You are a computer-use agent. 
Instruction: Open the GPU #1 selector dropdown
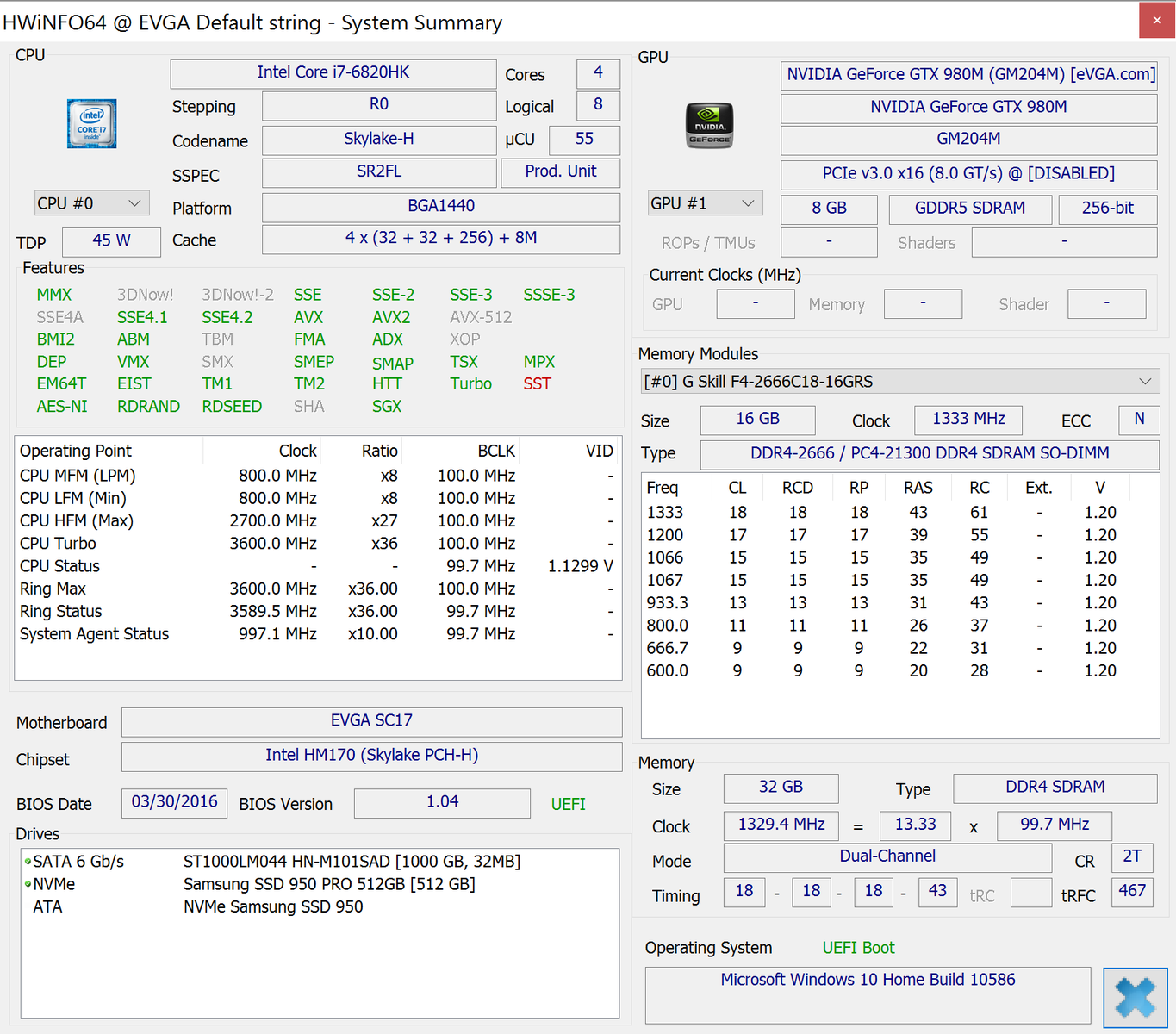coord(706,203)
